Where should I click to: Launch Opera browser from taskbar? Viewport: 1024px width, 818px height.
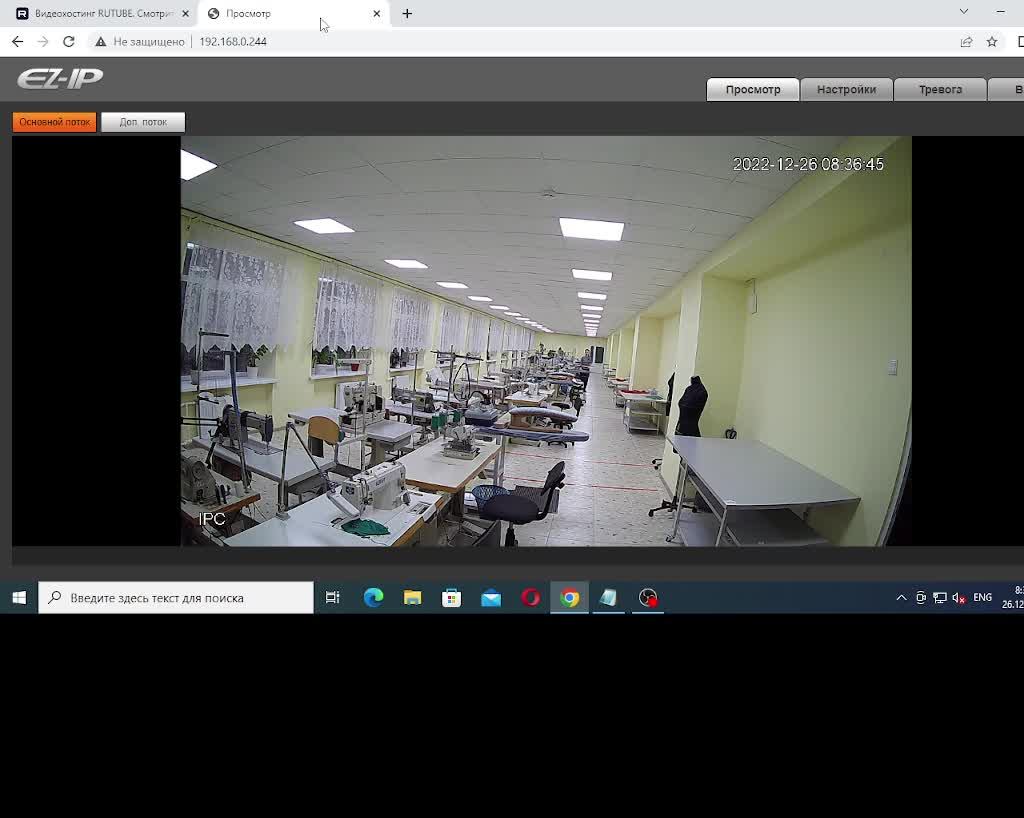click(530, 597)
